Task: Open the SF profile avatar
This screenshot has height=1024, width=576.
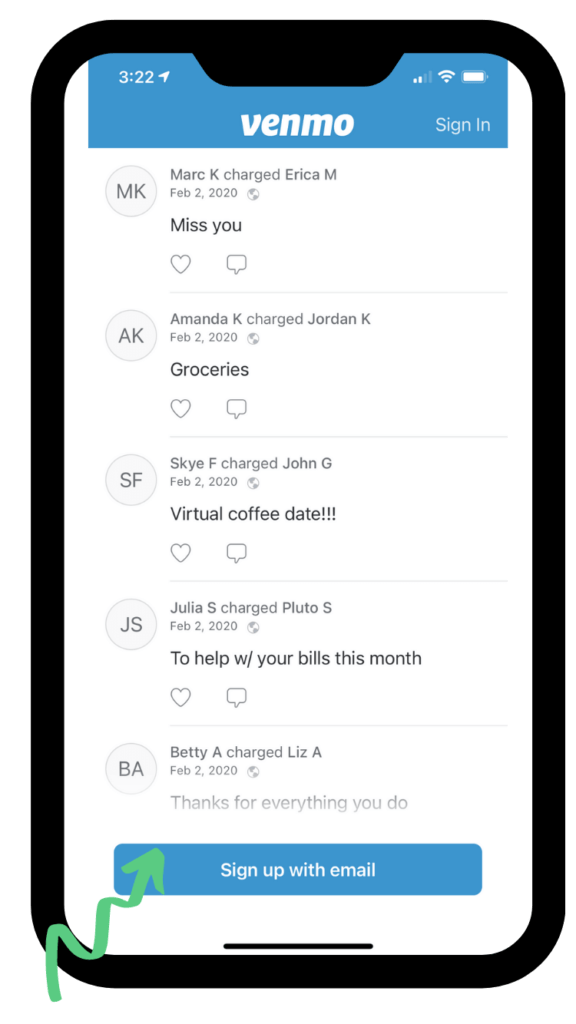Action: pyautogui.click(x=131, y=480)
